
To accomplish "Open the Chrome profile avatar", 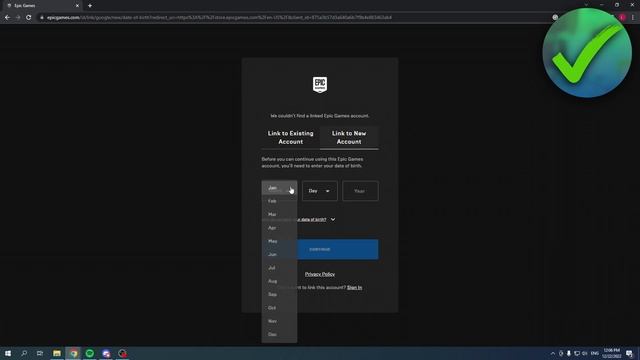I will click(x=622, y=18).
